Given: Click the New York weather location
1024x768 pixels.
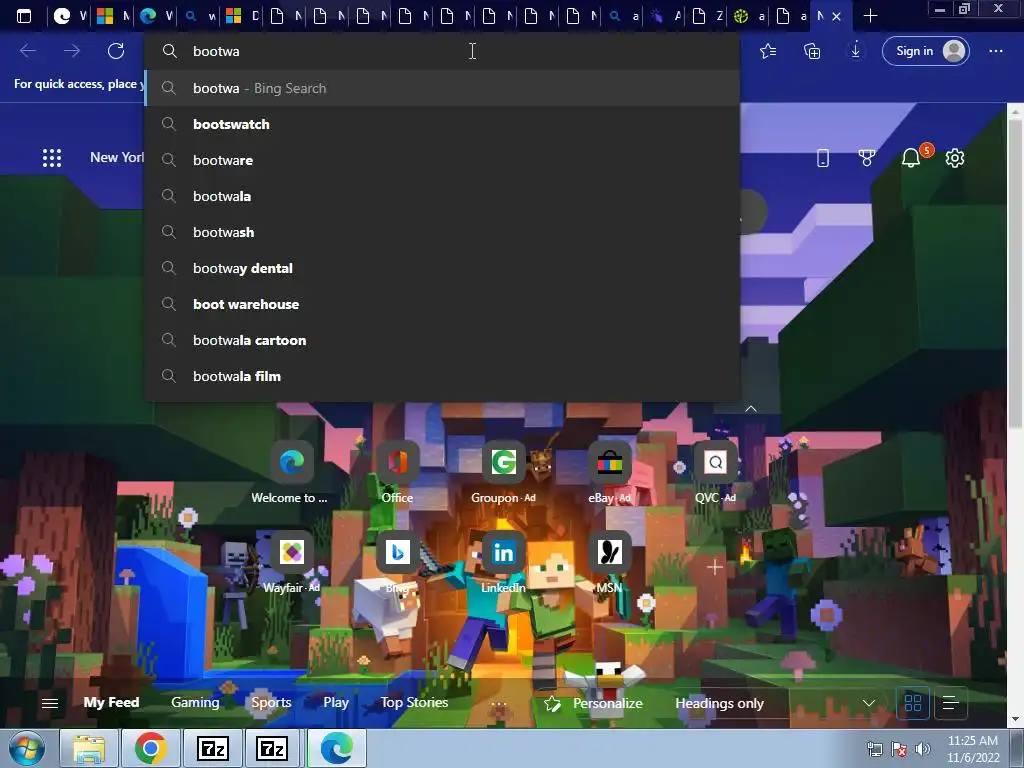Looking at the screenshot, I should [117, 157].
